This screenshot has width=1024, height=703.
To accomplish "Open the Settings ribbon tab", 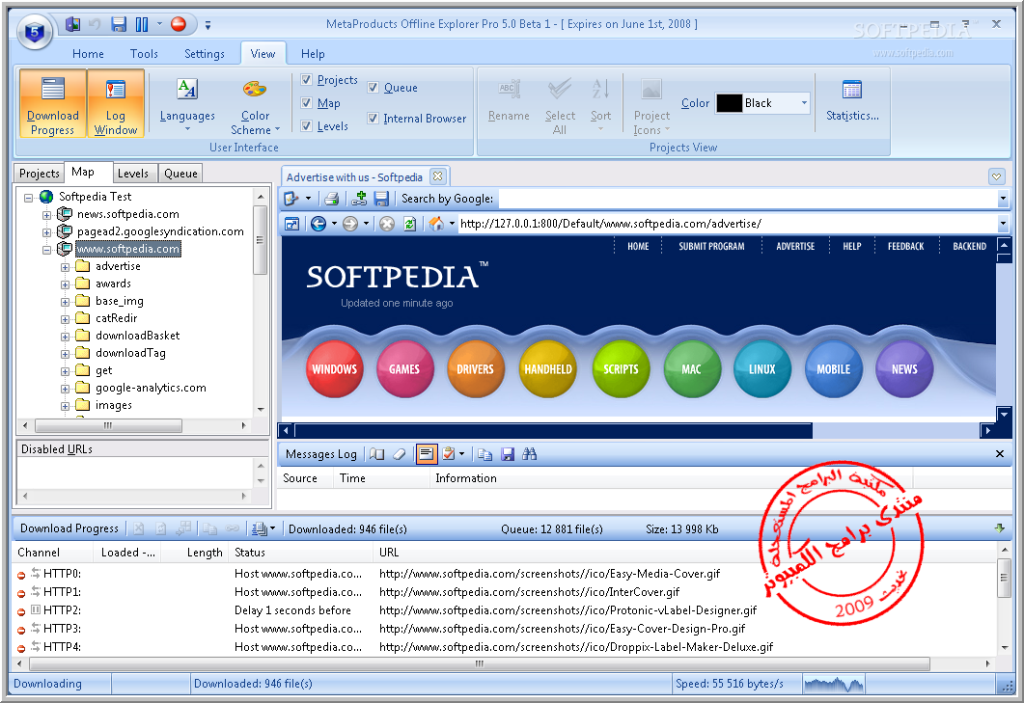I will click(204, 54).
